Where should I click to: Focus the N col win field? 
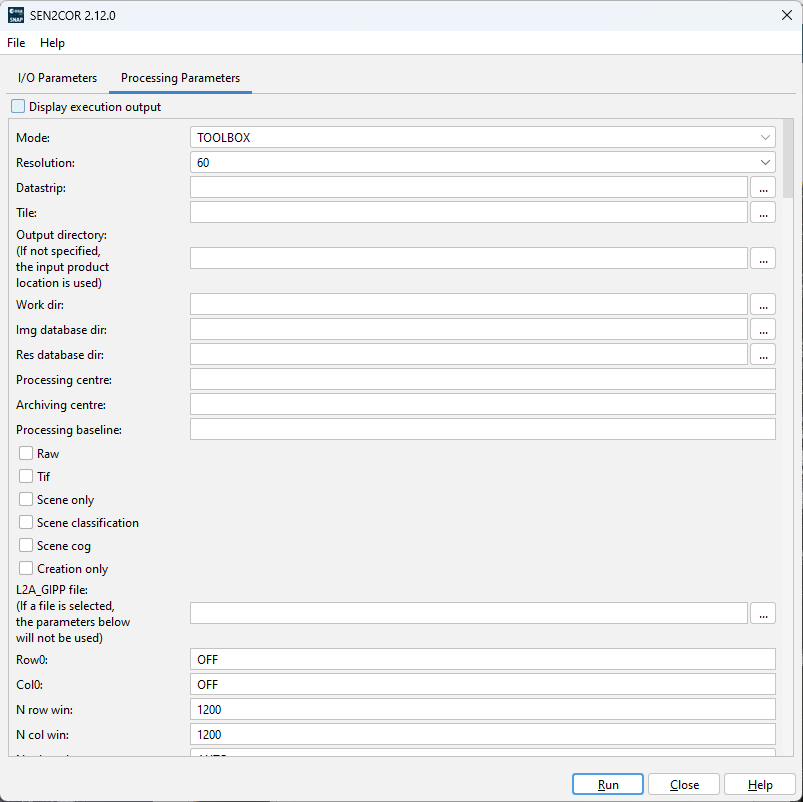(x=482, y=734)
